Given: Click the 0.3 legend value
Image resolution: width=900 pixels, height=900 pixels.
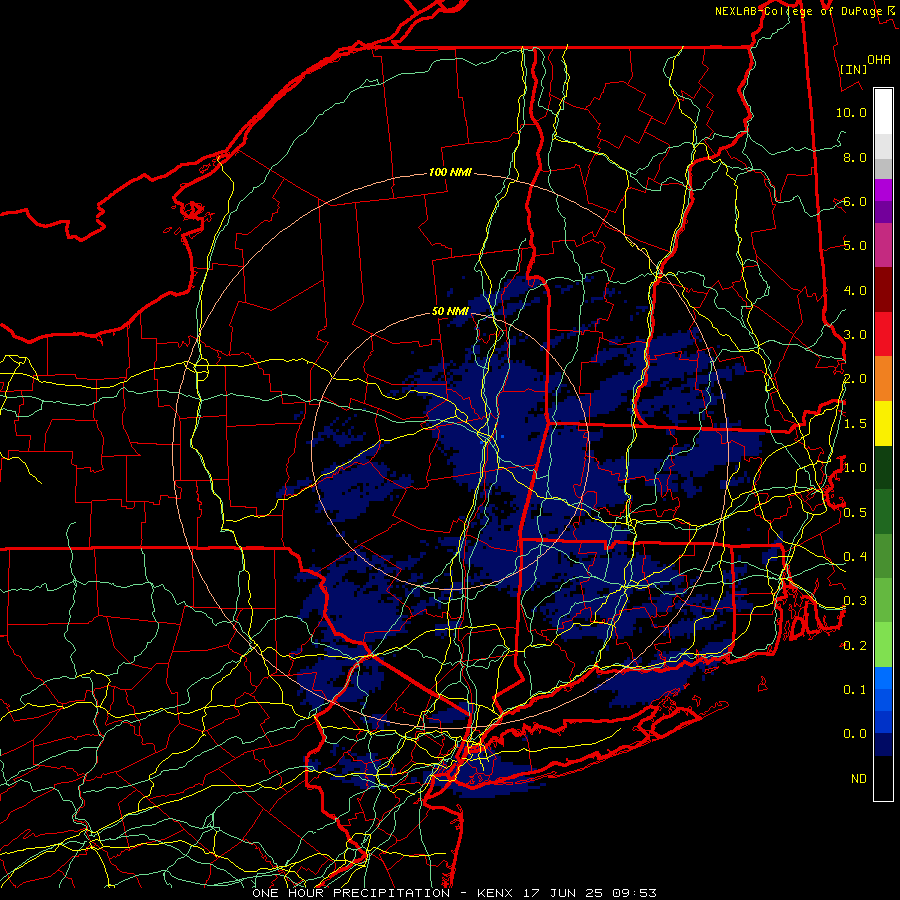Looking at the screenshot, I should click(x=855, y=601).
